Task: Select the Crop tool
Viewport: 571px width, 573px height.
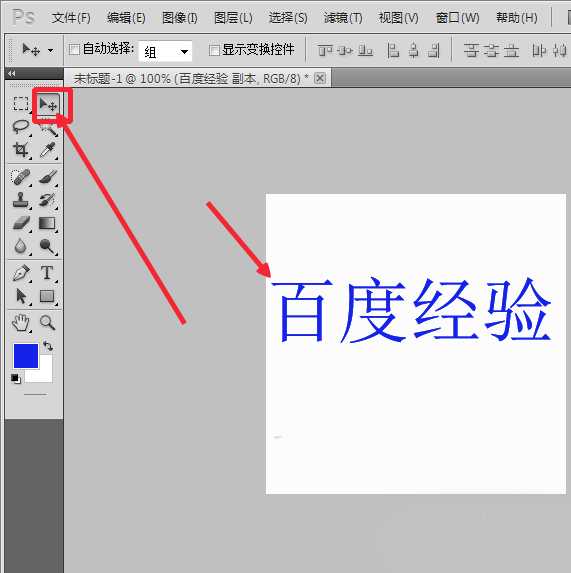Action: tap(21, 150)
